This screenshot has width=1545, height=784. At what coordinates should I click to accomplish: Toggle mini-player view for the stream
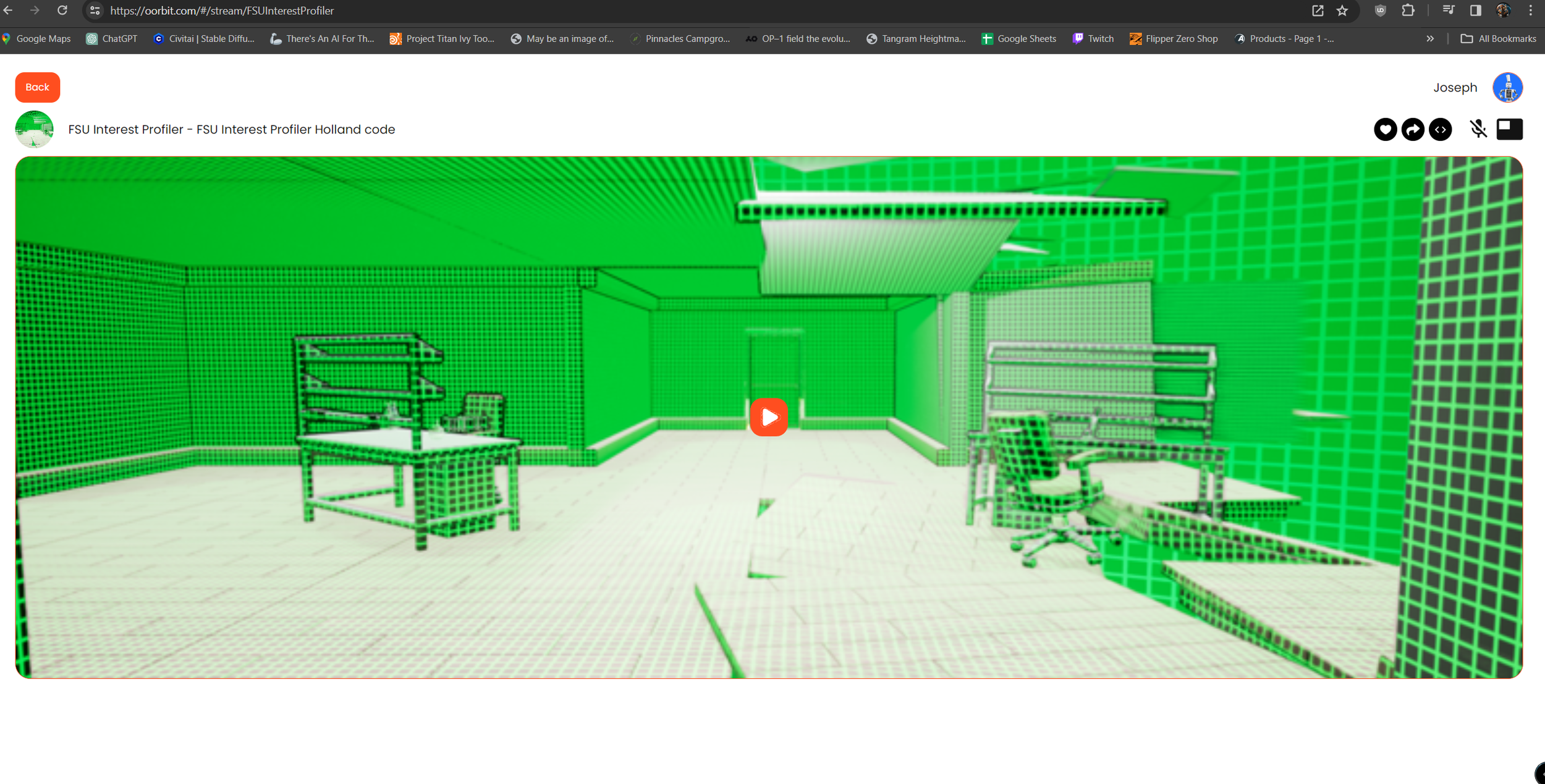click(1510, 129)
